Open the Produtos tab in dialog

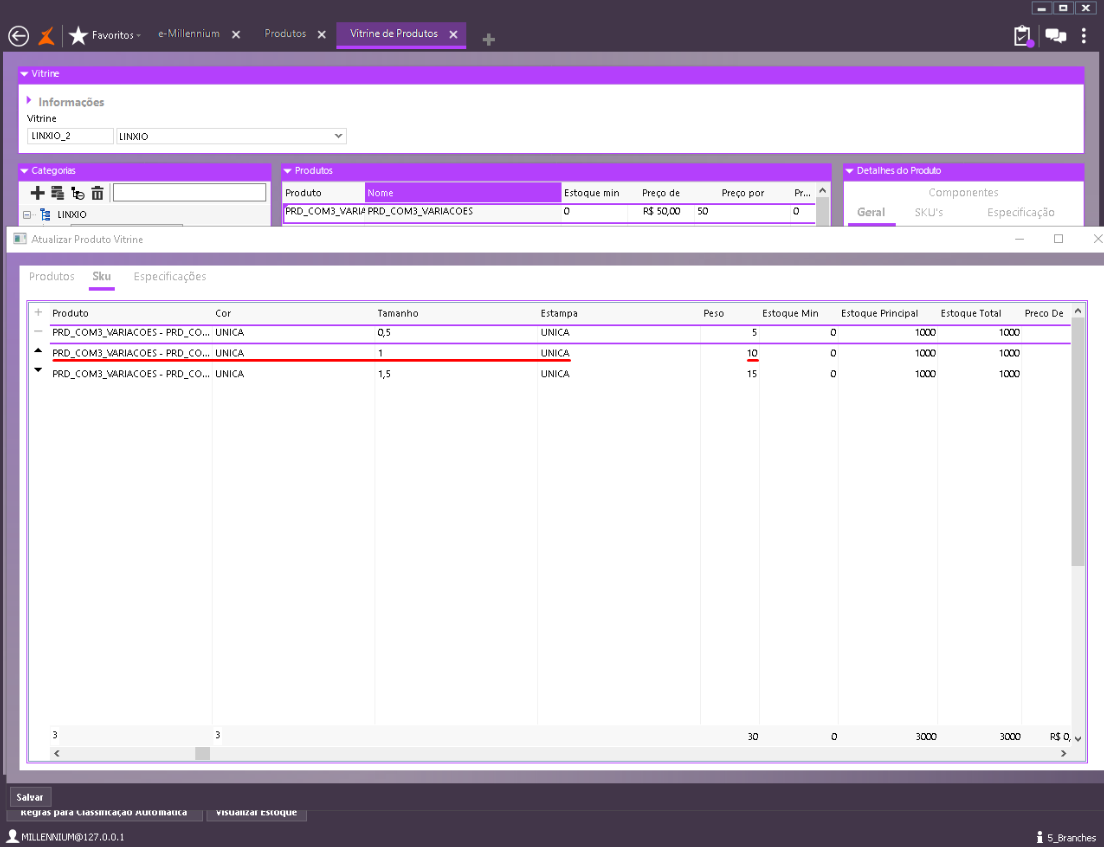[51, 277]
